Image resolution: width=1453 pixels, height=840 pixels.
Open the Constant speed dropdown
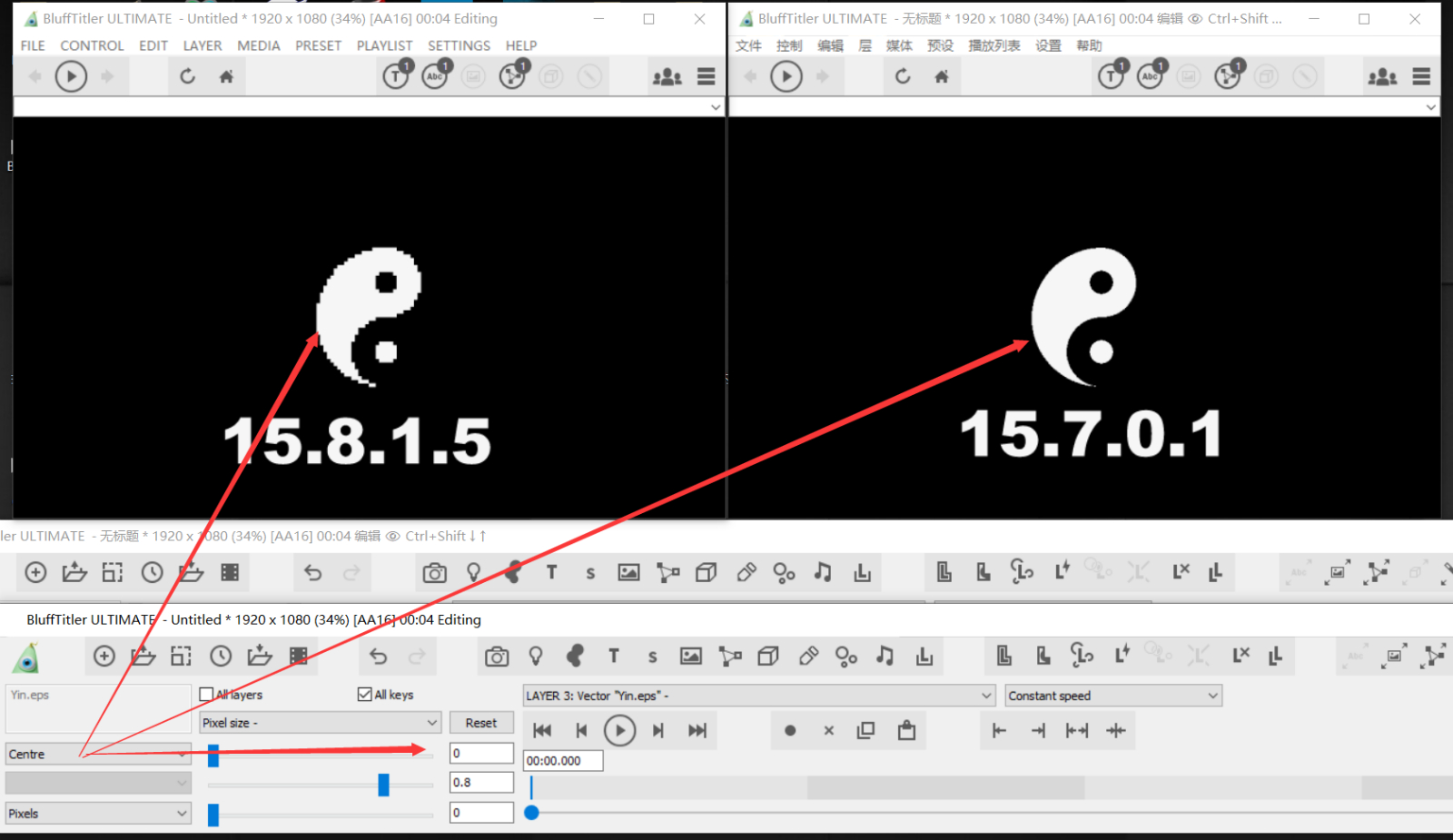(1113, 696)
